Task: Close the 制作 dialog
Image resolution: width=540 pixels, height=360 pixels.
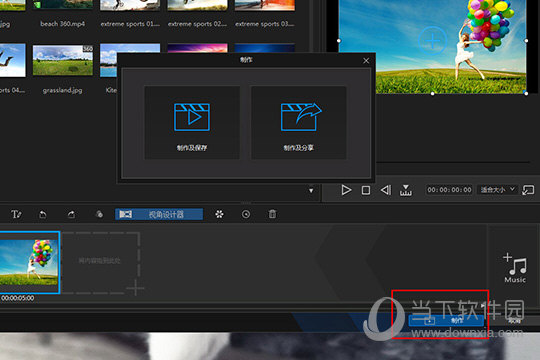Action: 366,61
